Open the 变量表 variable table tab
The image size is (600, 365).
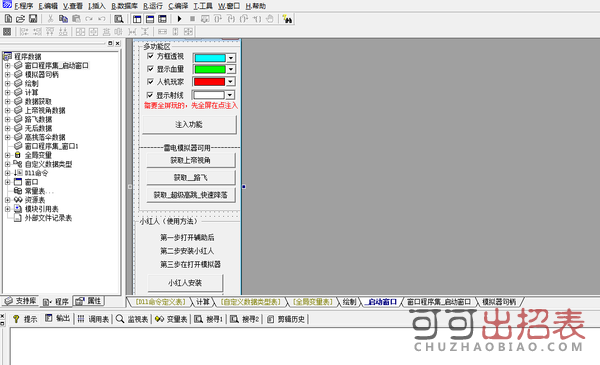(171, 319)
